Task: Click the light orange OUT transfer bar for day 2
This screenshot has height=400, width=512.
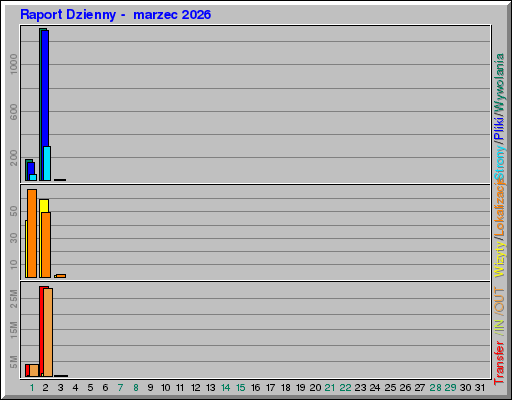Action: point(48,332)
